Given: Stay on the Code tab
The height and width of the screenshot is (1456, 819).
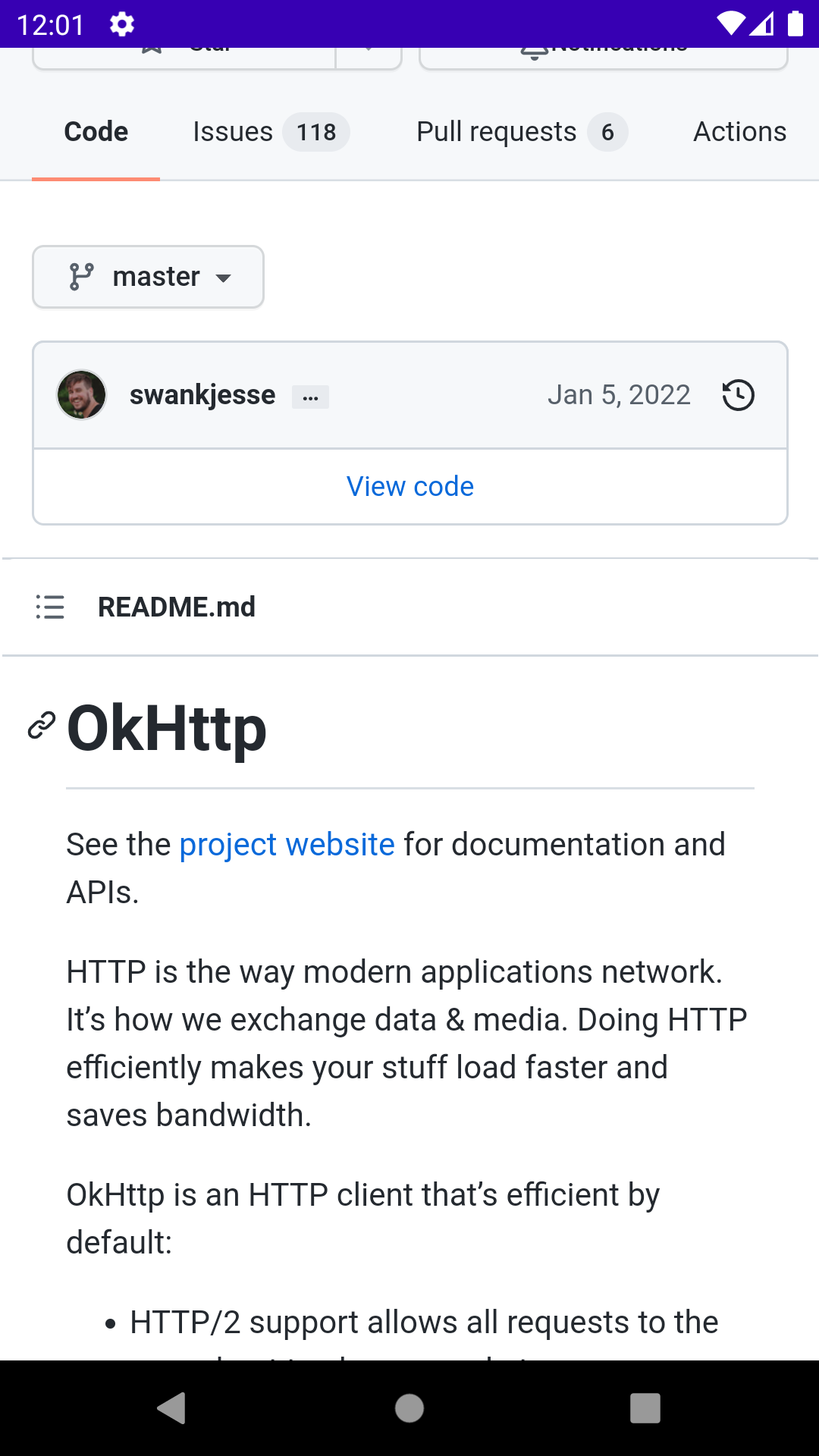Looking at the screenshot, I should point(95,131).
